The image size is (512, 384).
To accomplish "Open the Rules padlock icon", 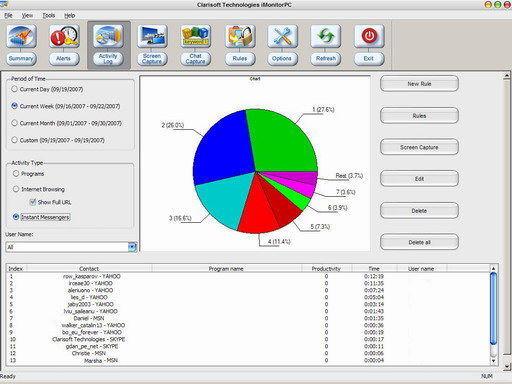I will 240,36.
